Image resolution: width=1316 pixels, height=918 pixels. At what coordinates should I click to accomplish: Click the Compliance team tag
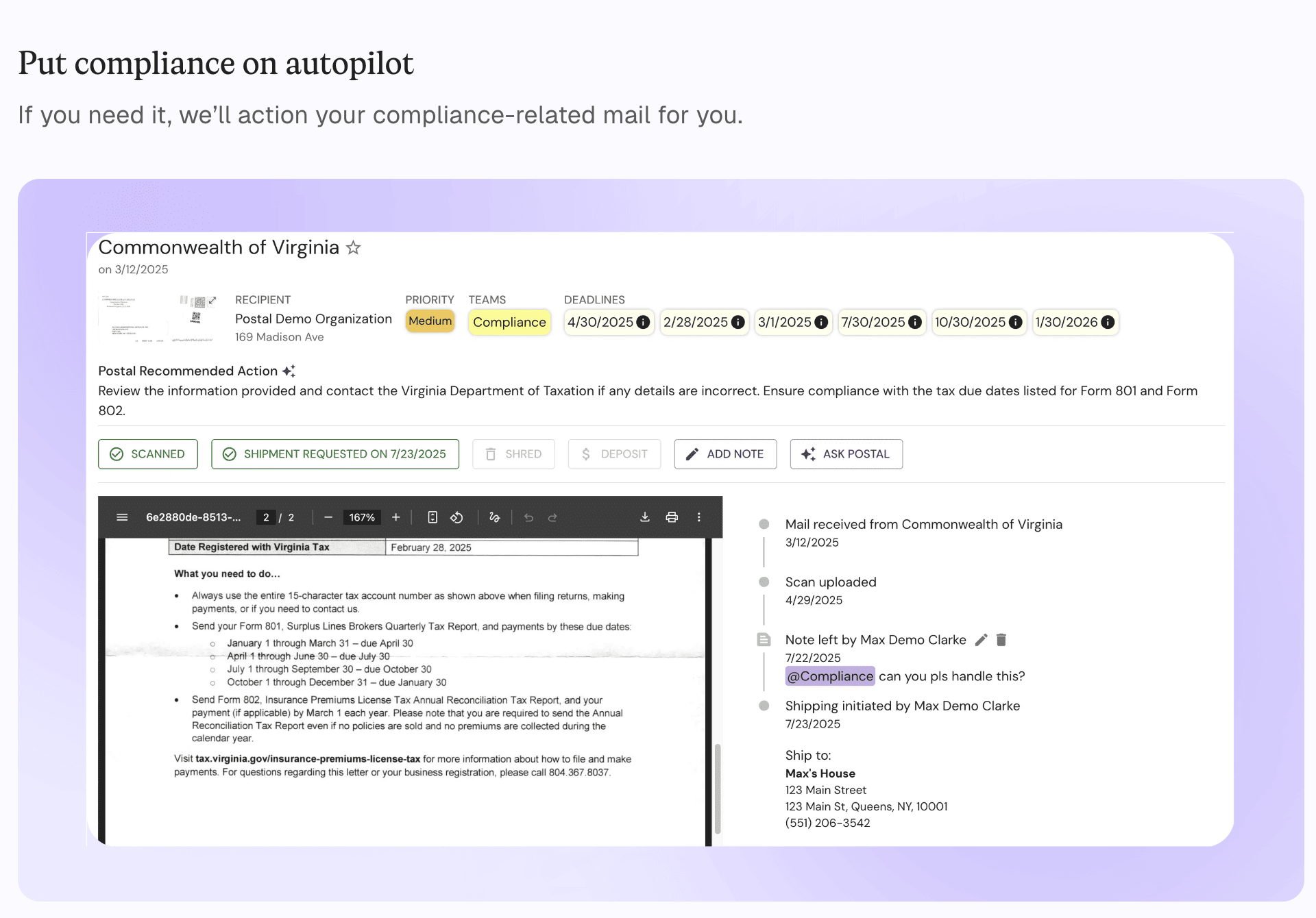coord(509,322)
